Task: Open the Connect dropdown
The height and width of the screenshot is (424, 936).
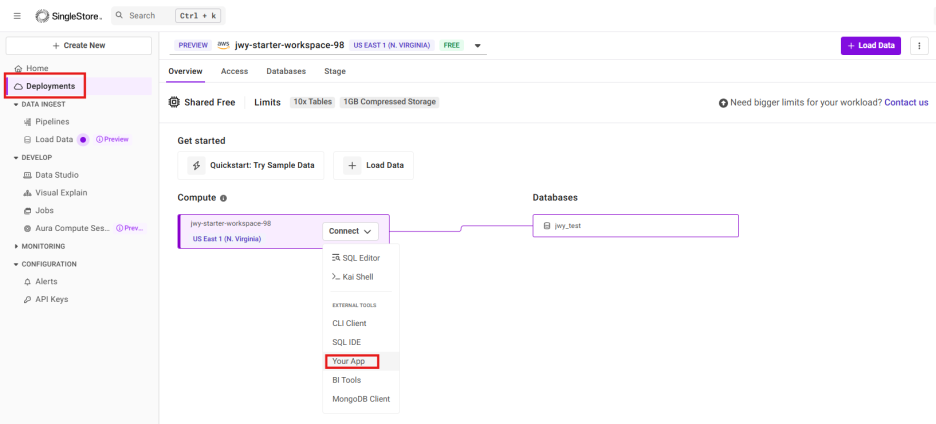Action: (350, 231)
